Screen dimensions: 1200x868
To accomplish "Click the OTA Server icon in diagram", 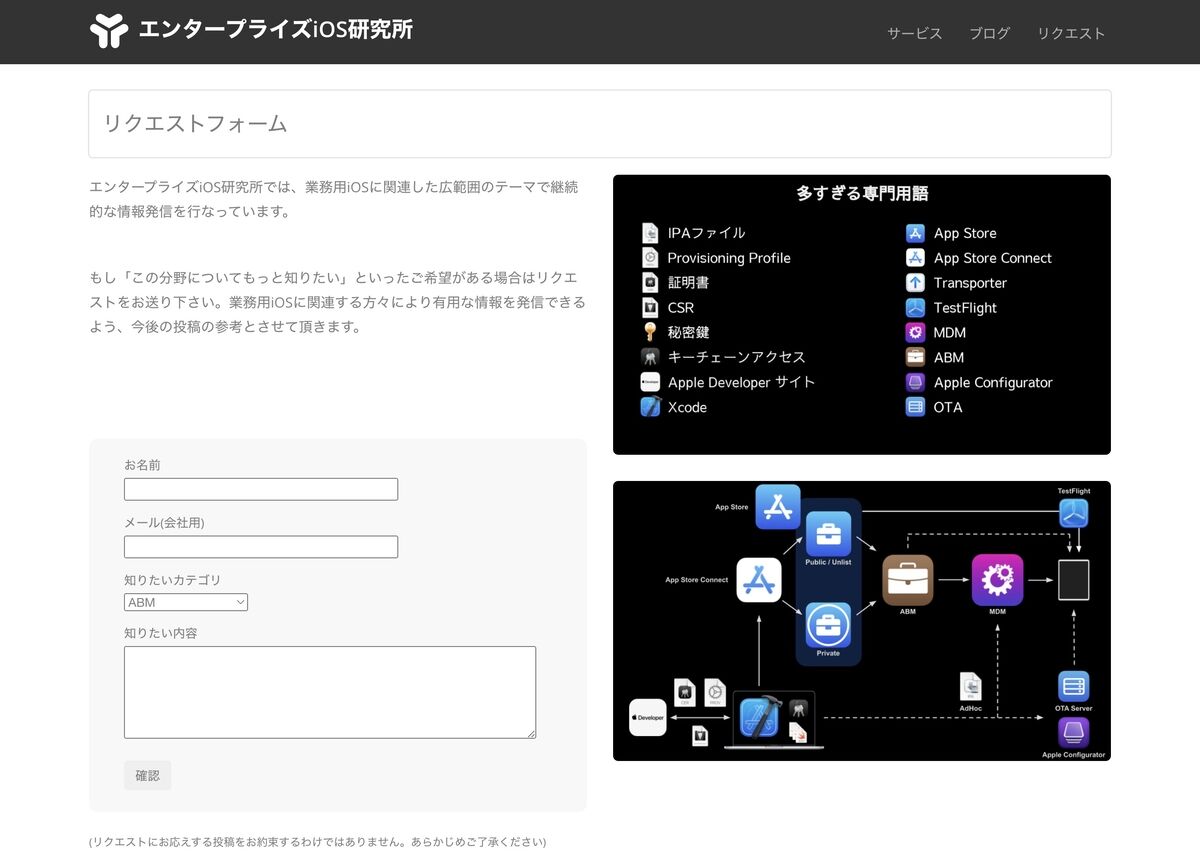I will (x=1073, y=687).
